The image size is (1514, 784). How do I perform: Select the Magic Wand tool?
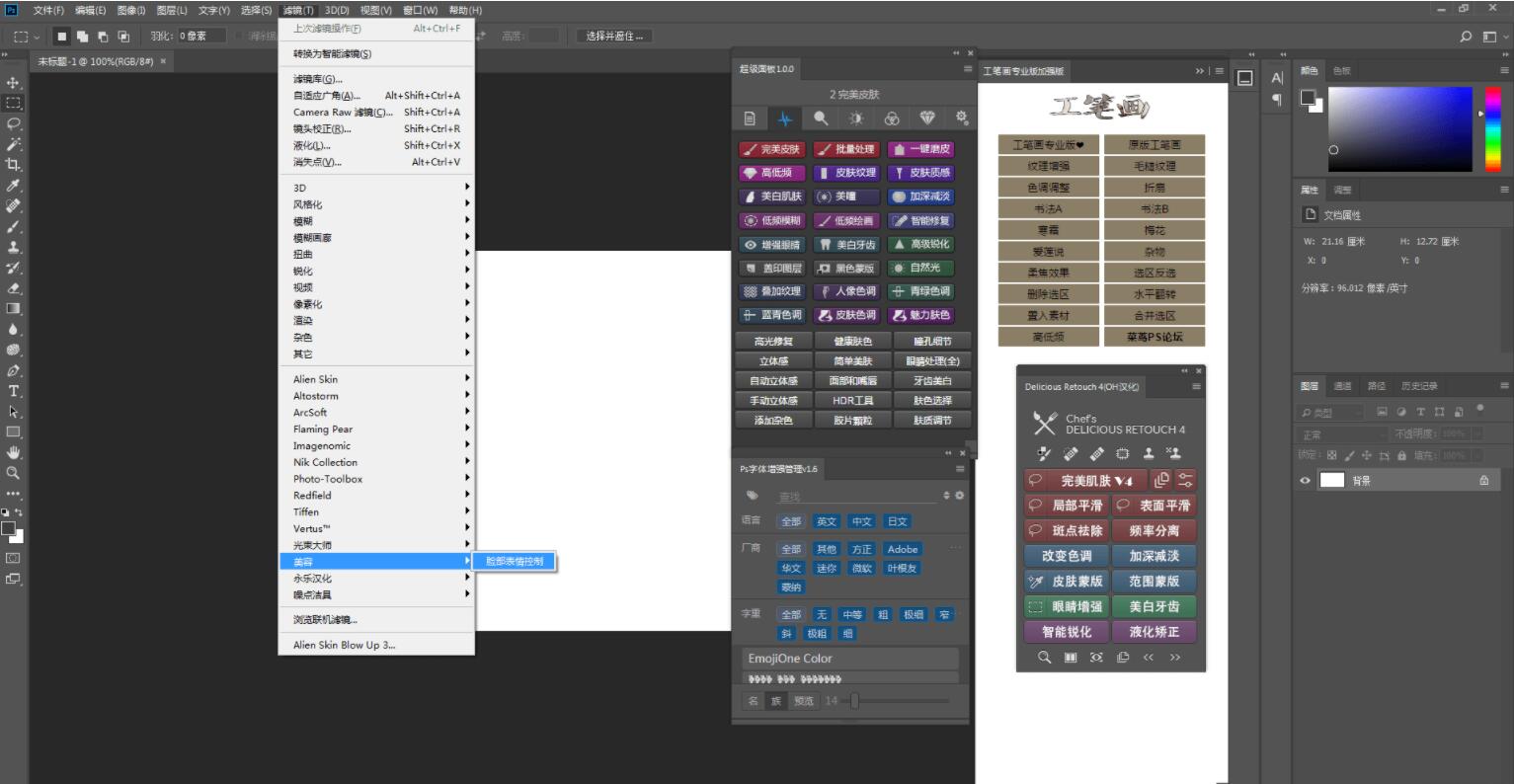pyautogui.click(x=14, y=144)
